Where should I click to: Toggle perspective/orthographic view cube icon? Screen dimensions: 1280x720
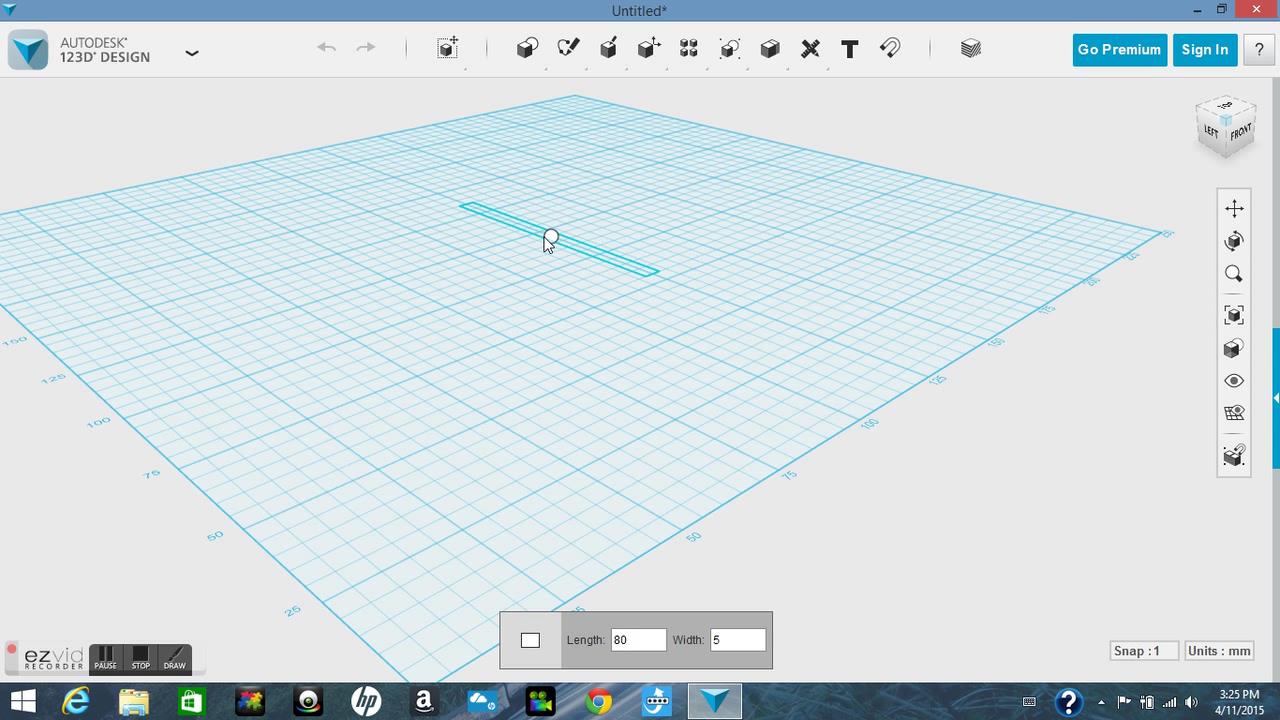pos(1234,348)
